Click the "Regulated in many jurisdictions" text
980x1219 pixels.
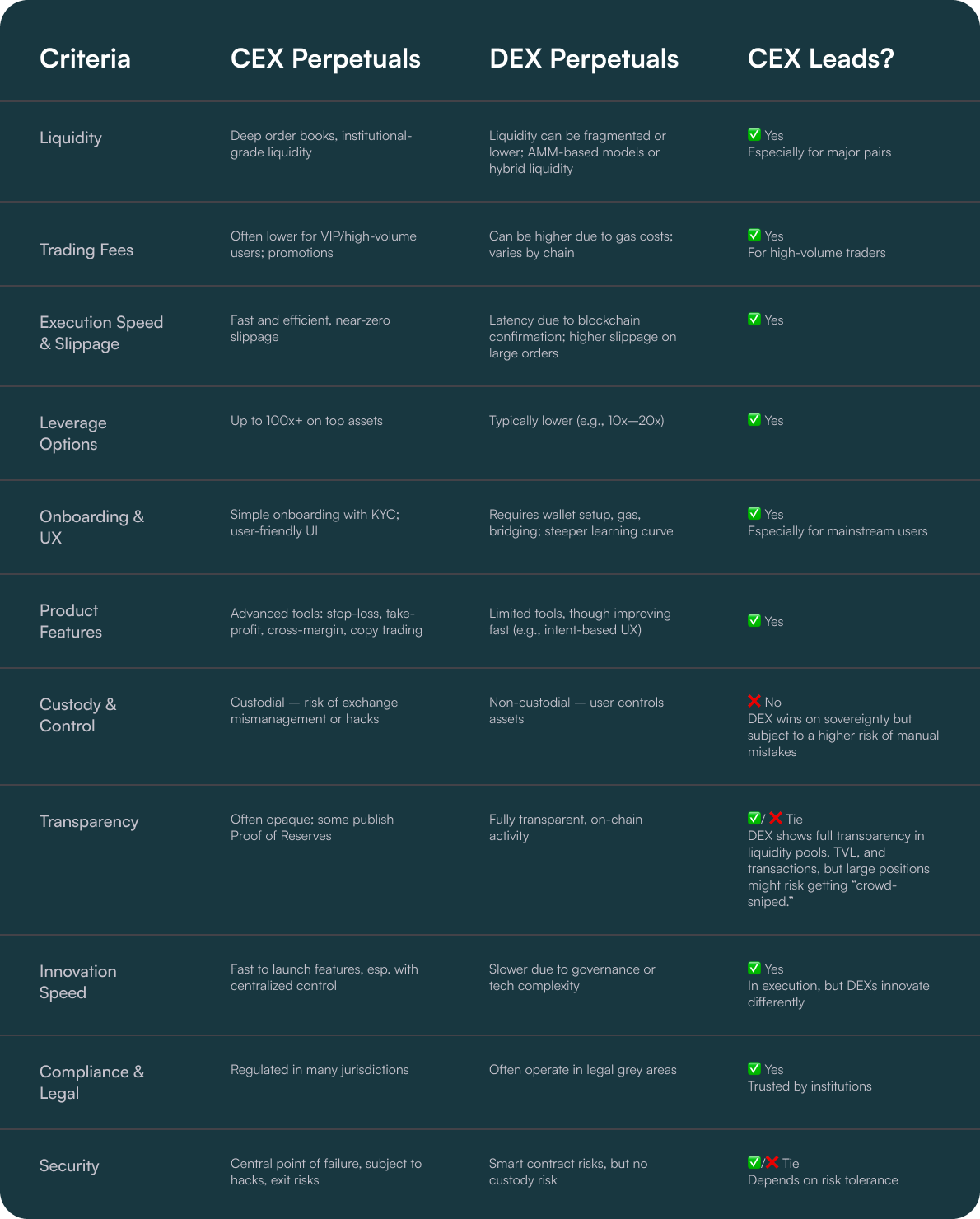point(320,1070)
